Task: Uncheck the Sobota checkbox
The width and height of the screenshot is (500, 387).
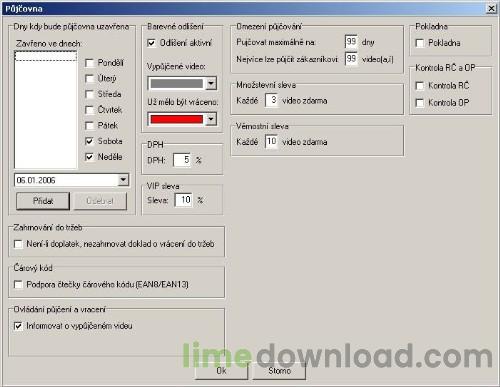Action: click(89, 141)
